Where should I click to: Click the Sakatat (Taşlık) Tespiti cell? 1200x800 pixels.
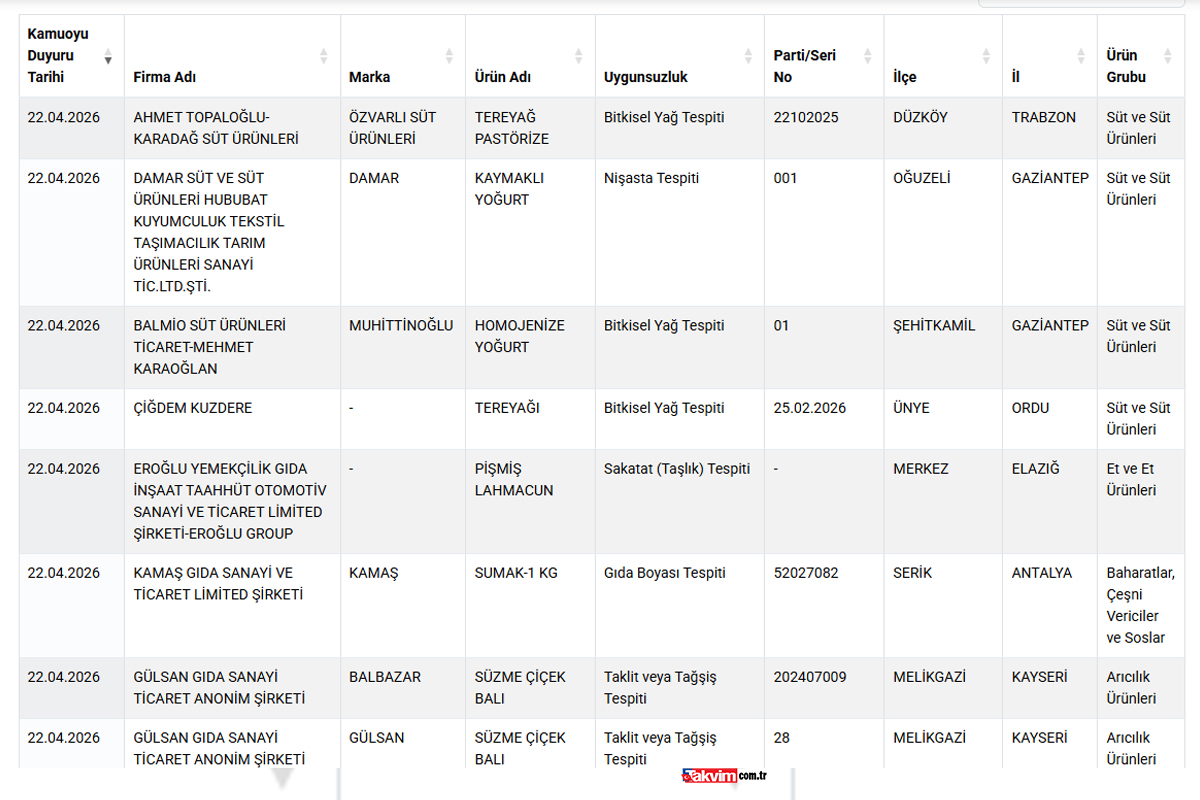677,469
